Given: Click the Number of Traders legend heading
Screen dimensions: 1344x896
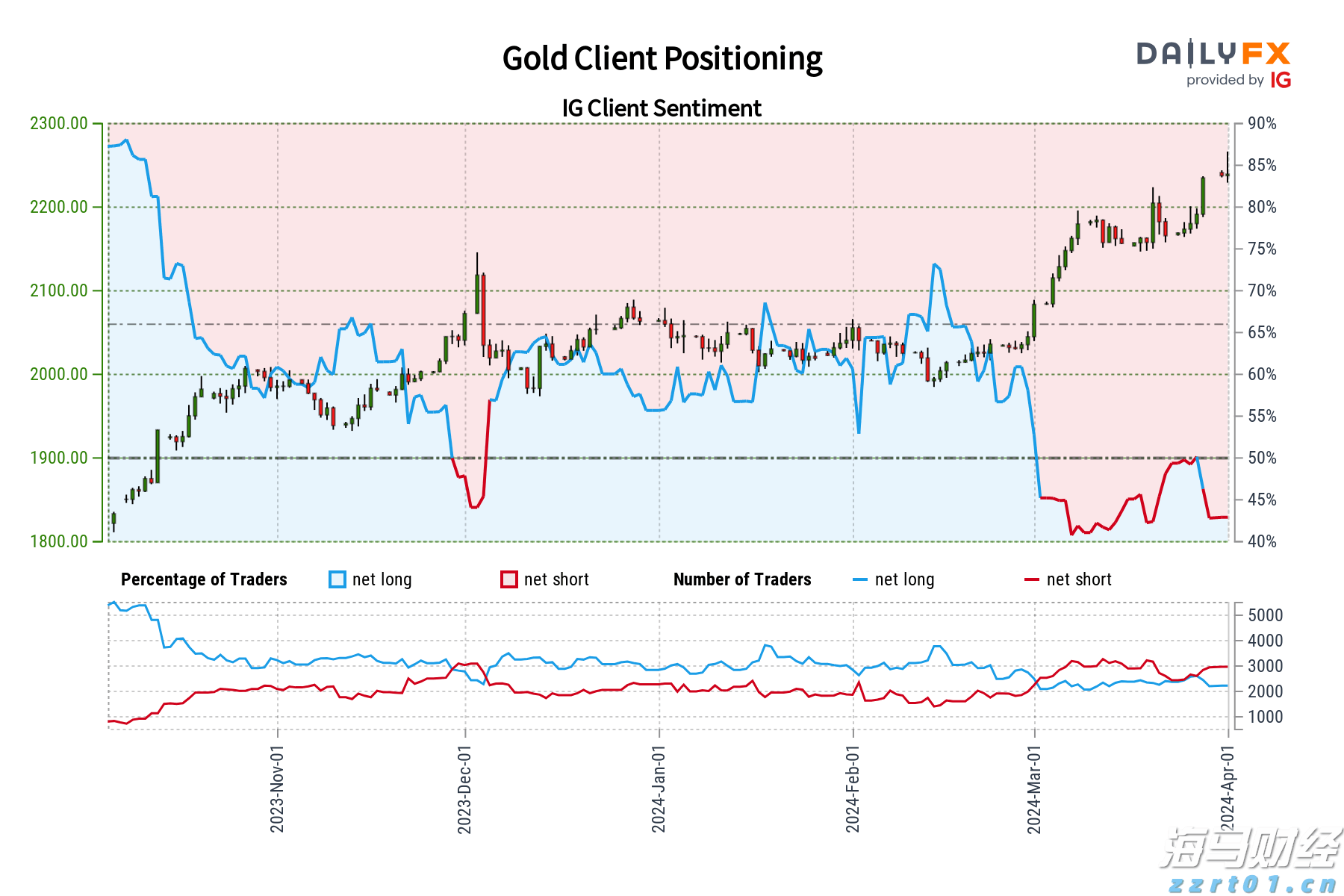Looking at the screenshot, I should coord(742,579).
